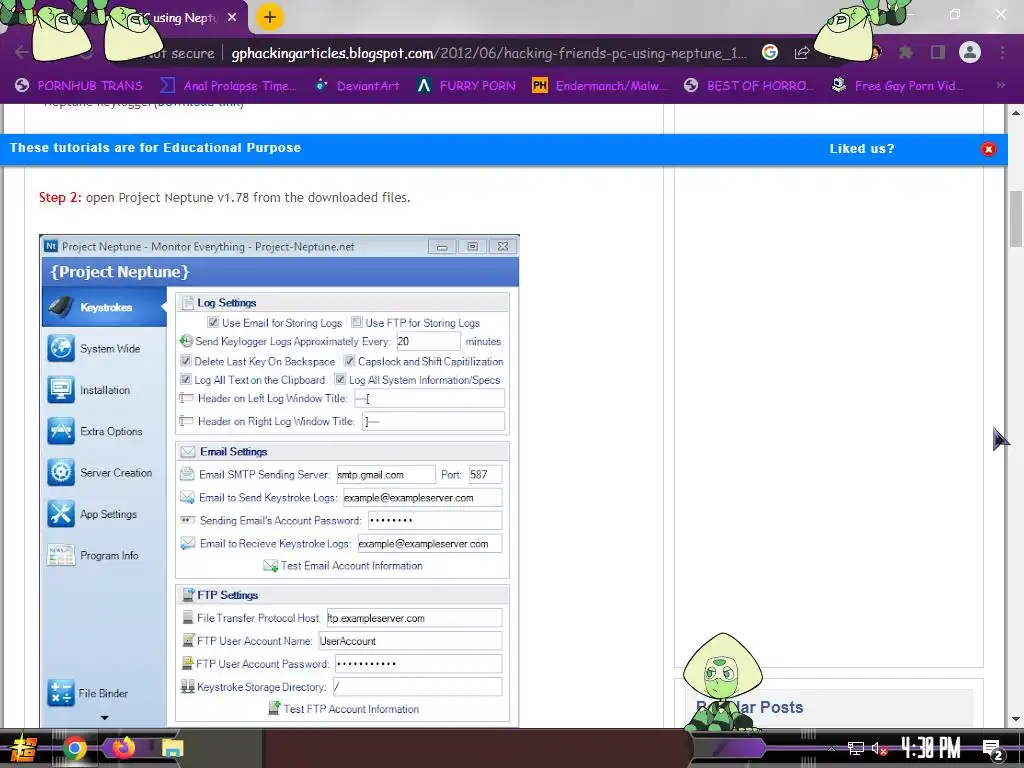Screen dimensions: 1024x768
Task: Toggle Delete Last Key On Backspace
Action: coord(185,360)
